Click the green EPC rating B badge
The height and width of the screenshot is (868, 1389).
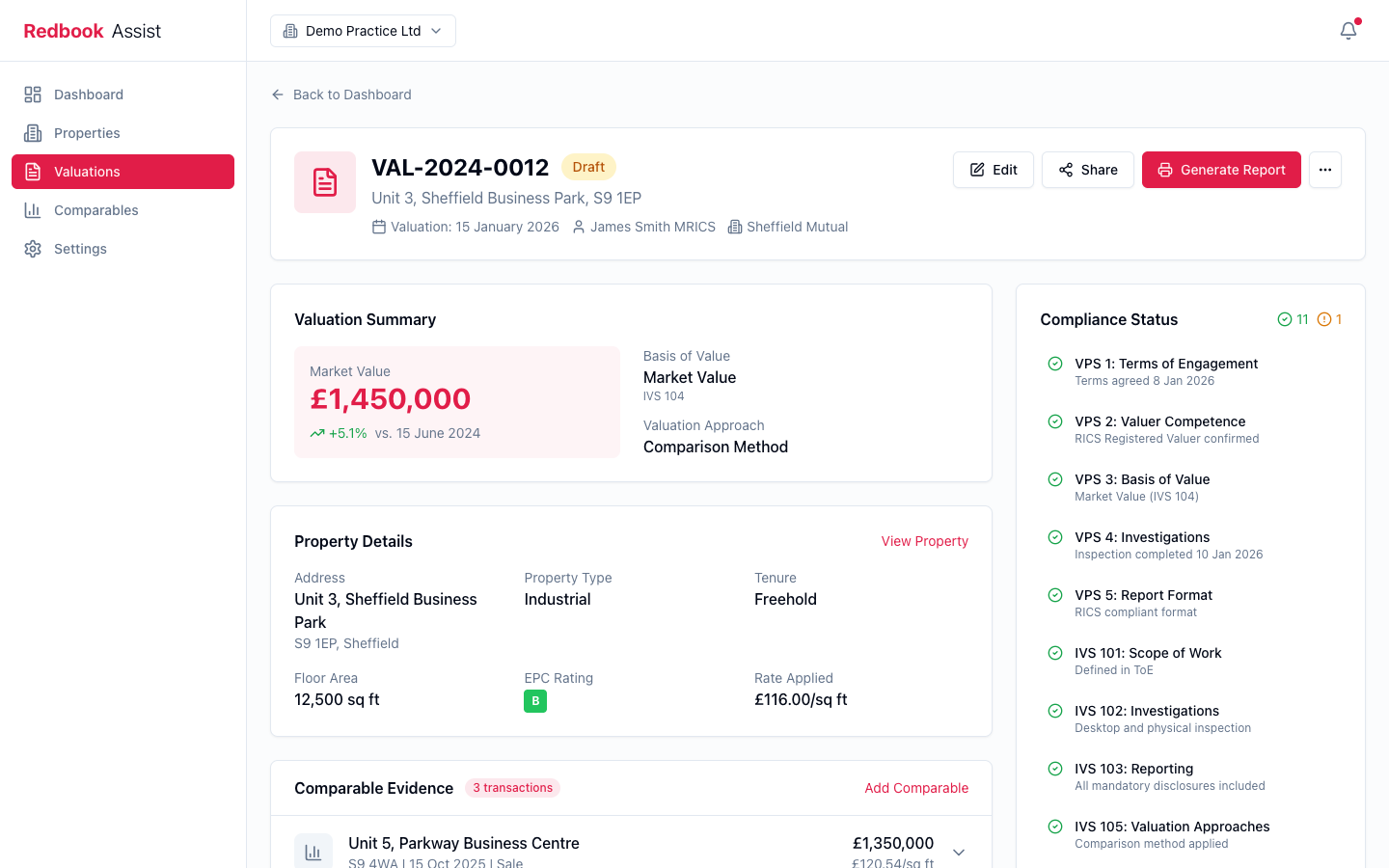tap(535, 701)
